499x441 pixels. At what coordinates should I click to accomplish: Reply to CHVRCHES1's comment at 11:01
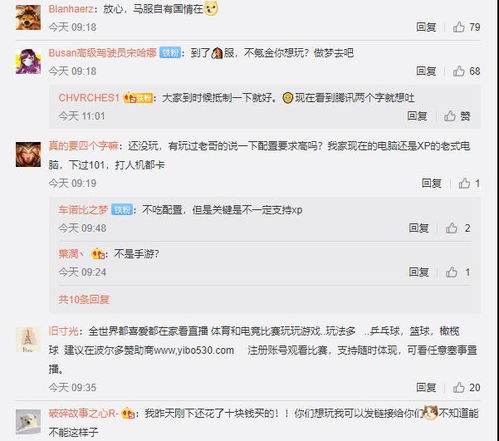417,116
